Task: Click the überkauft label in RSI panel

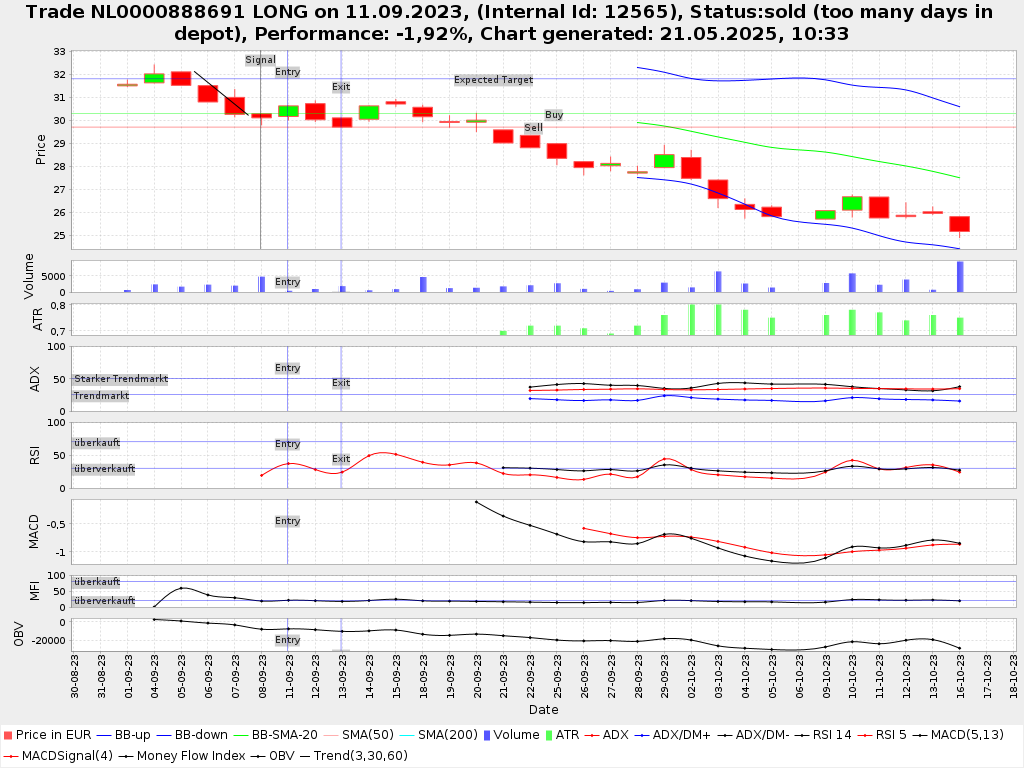Action: (96, 442)
